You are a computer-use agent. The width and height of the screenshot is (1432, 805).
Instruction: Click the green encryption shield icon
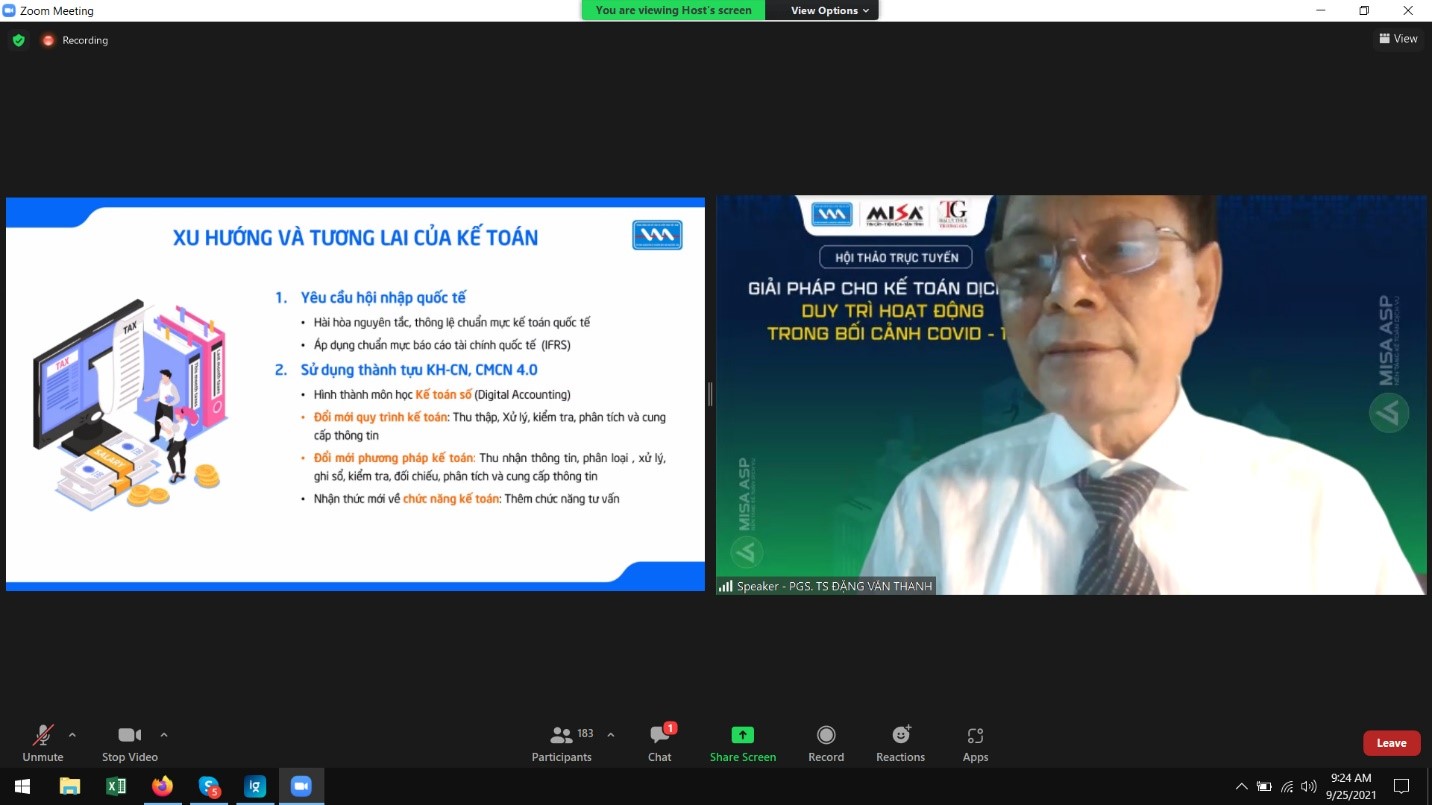pyautogui.click(x=18, y=40)
